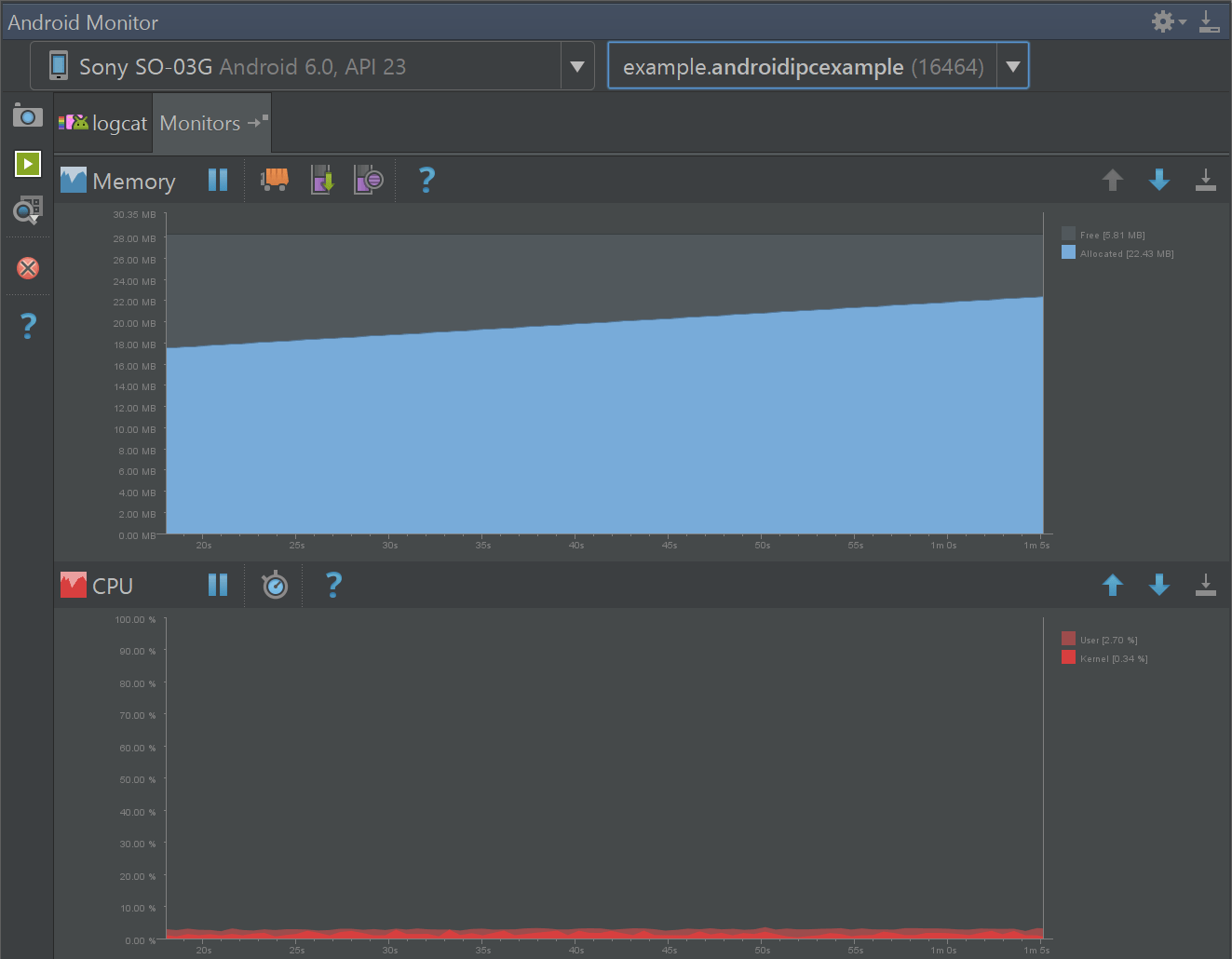
Task: Click the Memory panel label
Action: click(x=134, y=182)
